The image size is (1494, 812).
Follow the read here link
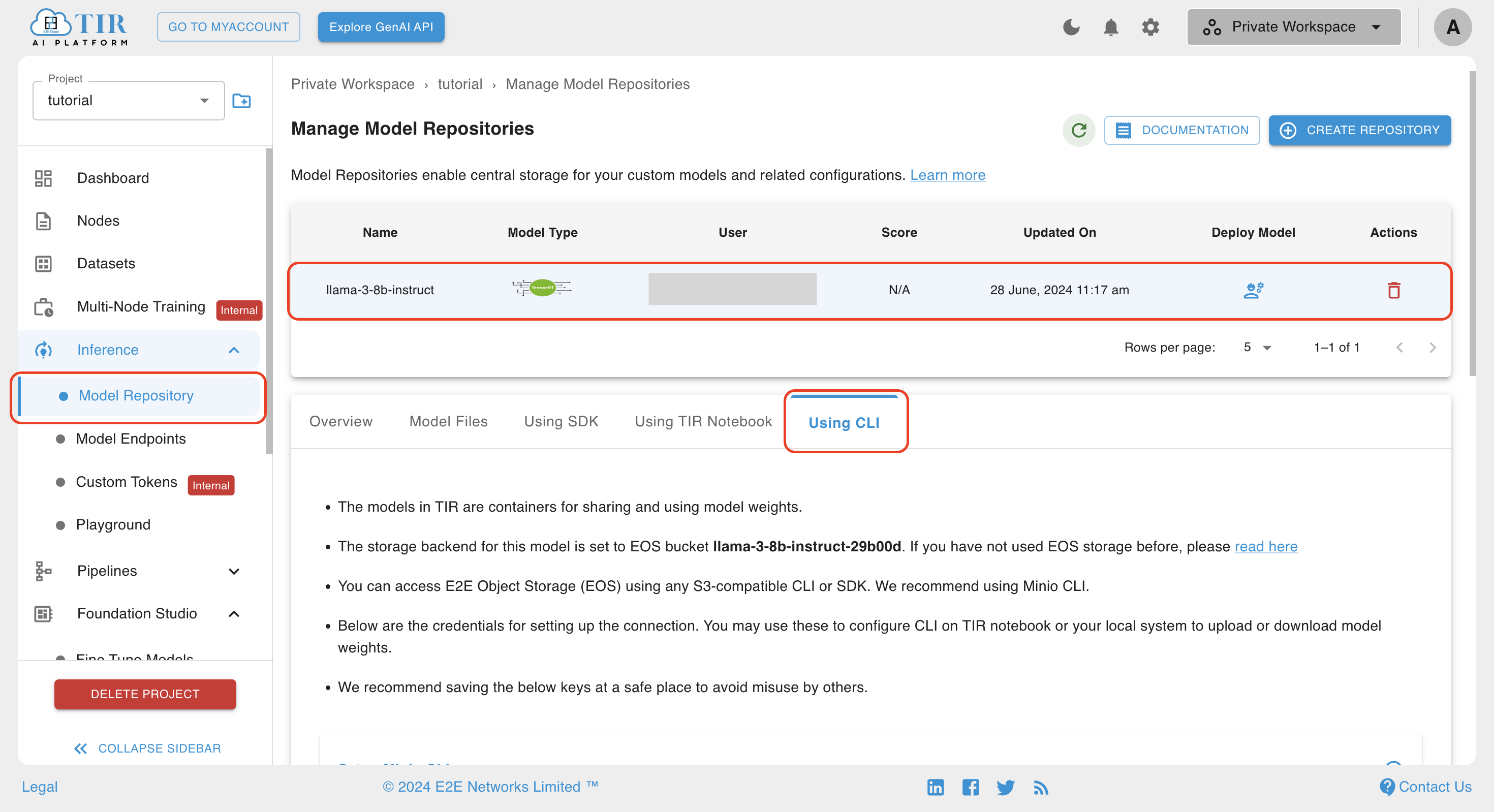[1266, 547]
